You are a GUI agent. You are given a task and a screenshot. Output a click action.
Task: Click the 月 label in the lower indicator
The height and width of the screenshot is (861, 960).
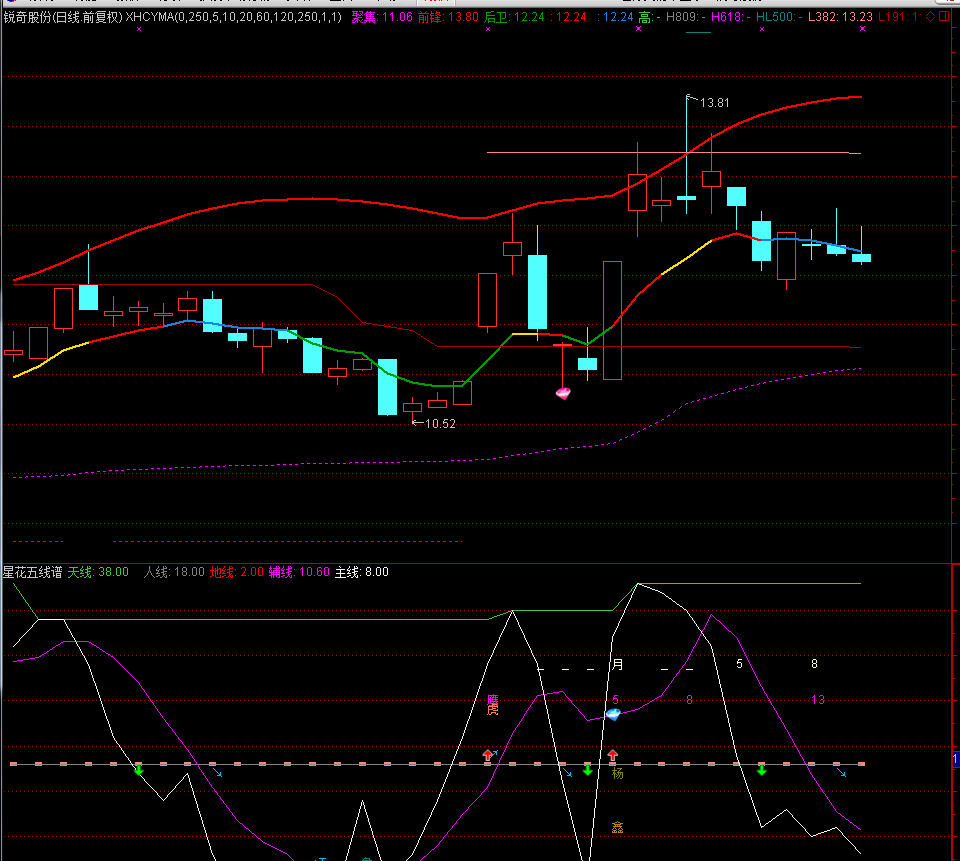pos(617,664)
